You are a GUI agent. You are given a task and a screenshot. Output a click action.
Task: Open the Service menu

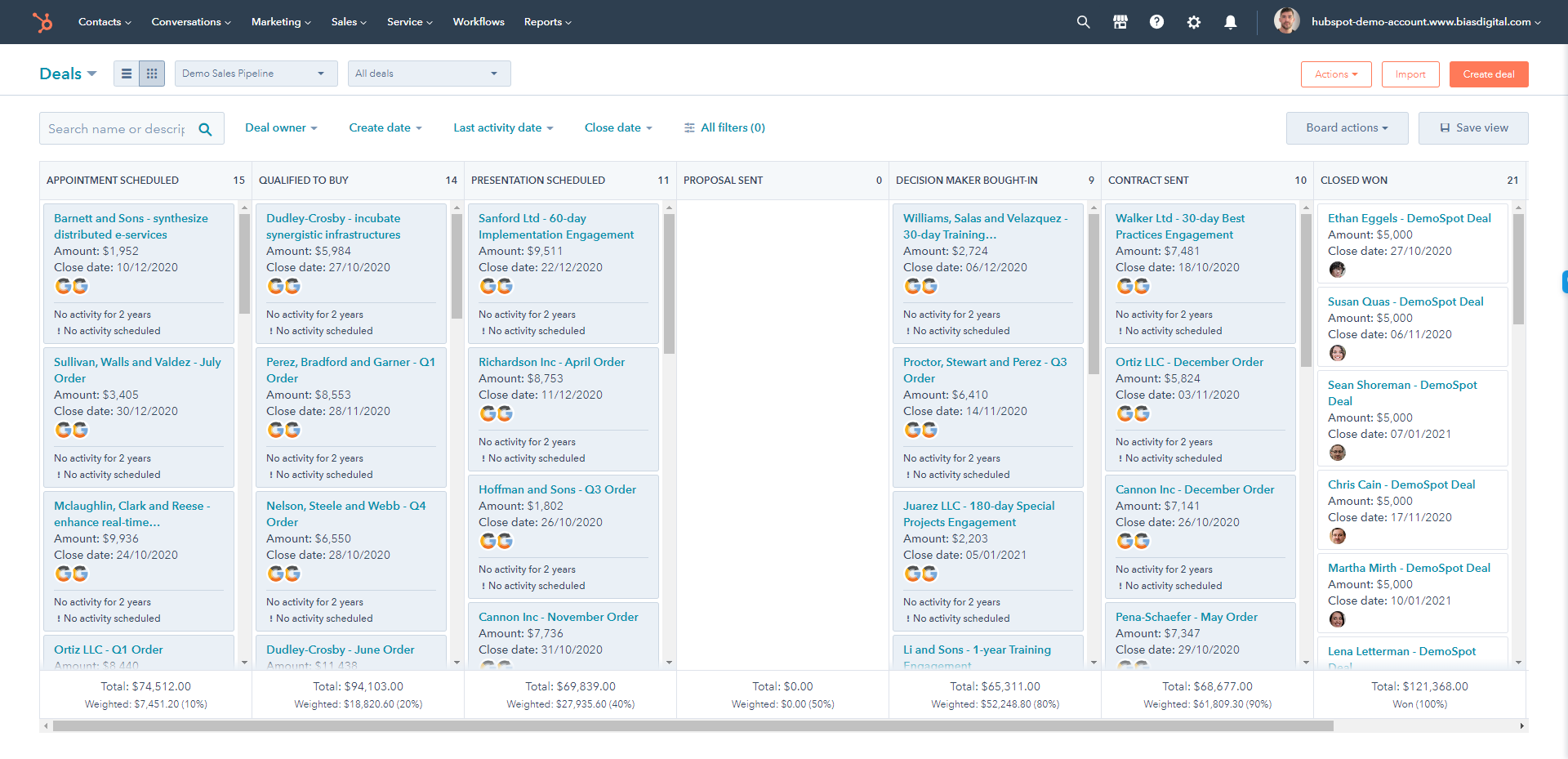409,22
